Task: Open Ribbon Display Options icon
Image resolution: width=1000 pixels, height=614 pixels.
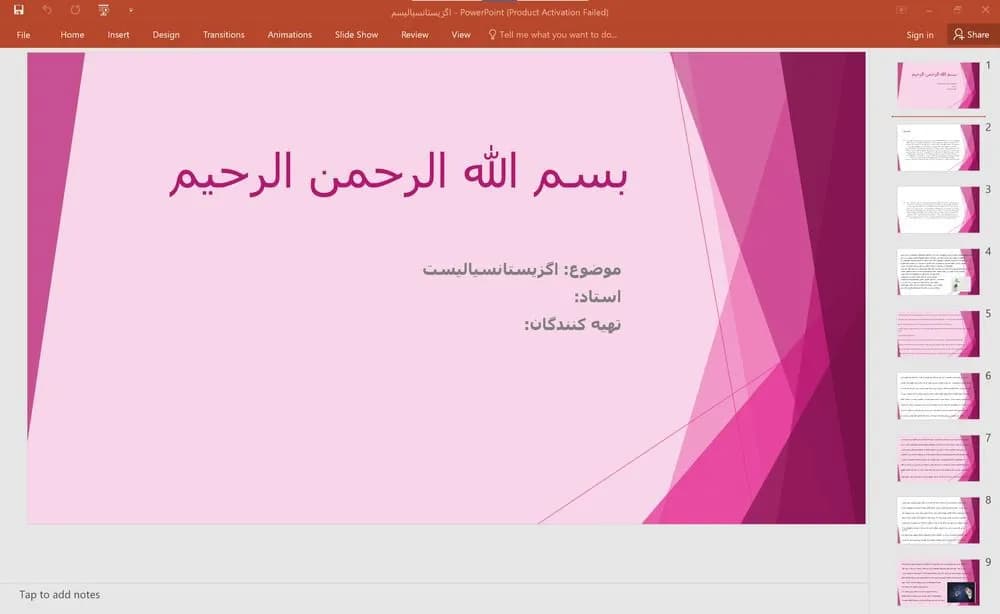Action: (901, 10)
